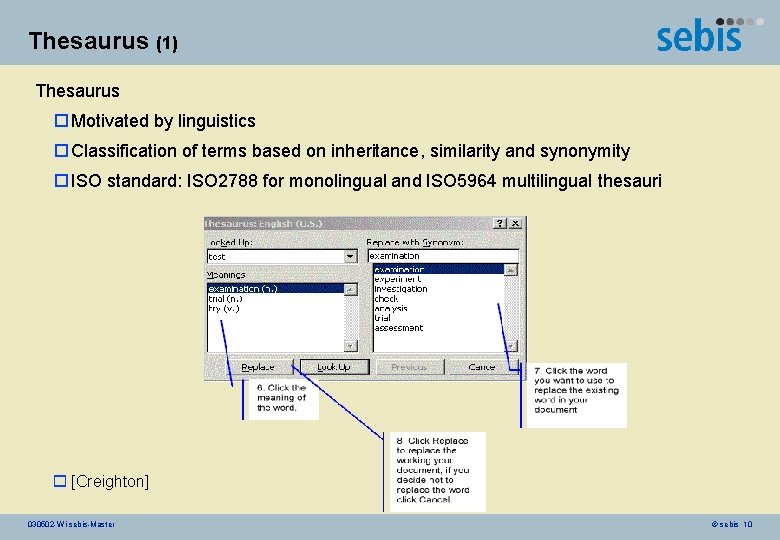This screenshot has height=540, width=780.
Task: Click Meanings list scroll up arrow
Action: click(x=351, y=289)
